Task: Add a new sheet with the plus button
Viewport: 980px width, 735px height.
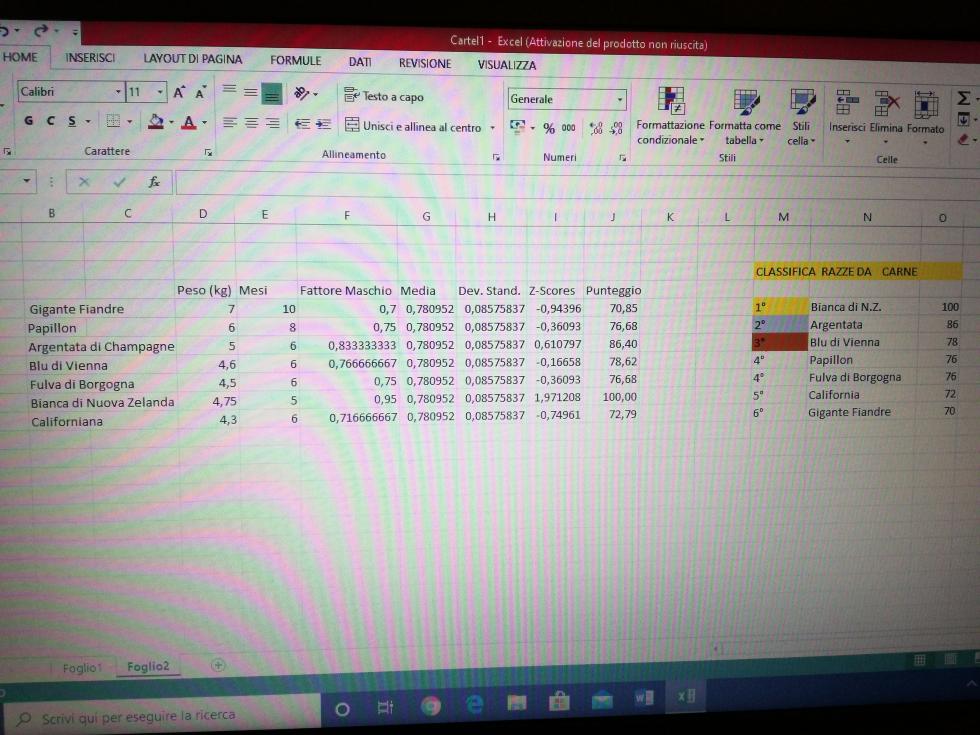Action: pos(218,665)
